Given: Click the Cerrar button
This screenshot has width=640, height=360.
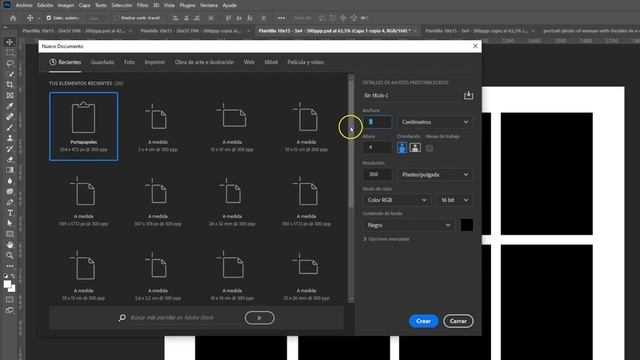Looking at the screenshot, I should pyautogui.click(x=458, y=321).
